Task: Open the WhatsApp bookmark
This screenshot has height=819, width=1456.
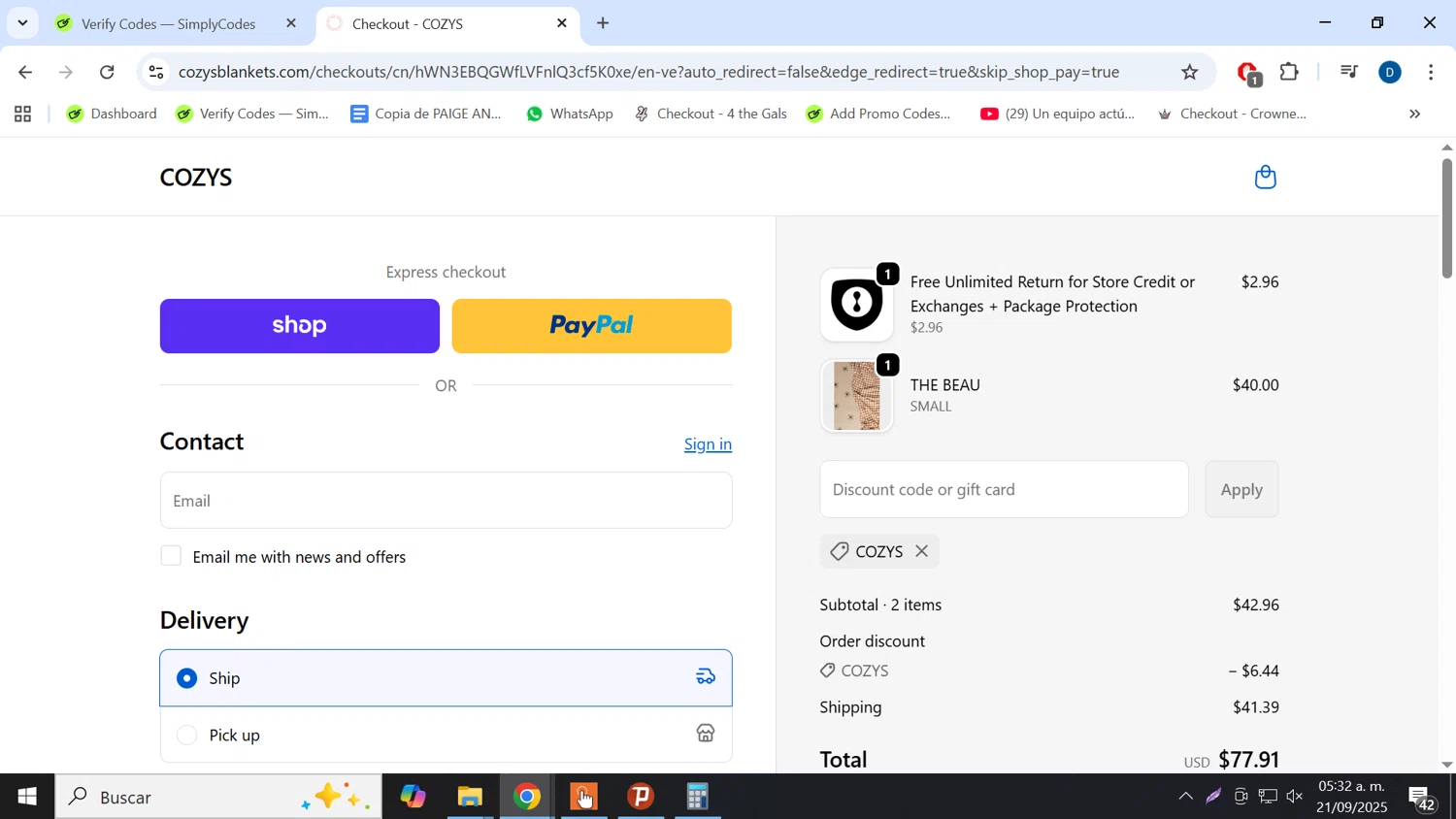Action: click(x=570, y=115)
